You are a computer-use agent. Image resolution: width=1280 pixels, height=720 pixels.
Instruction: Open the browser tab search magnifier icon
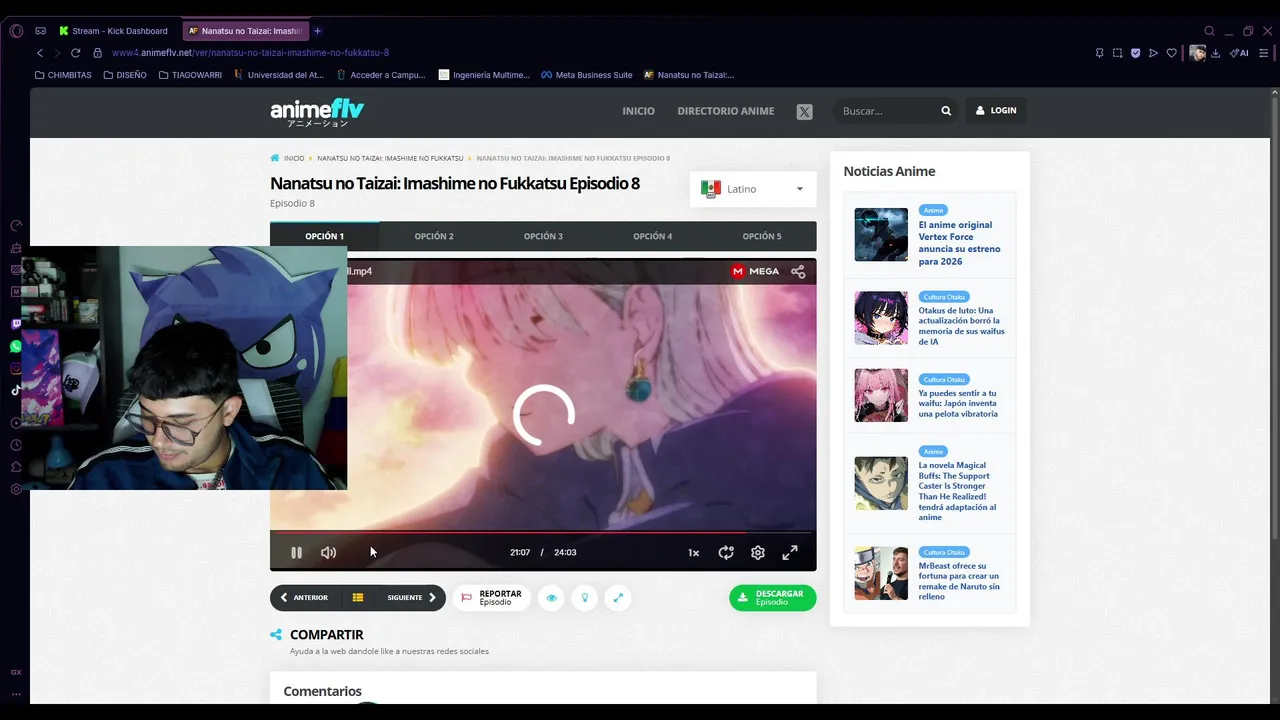(1209, 31)
